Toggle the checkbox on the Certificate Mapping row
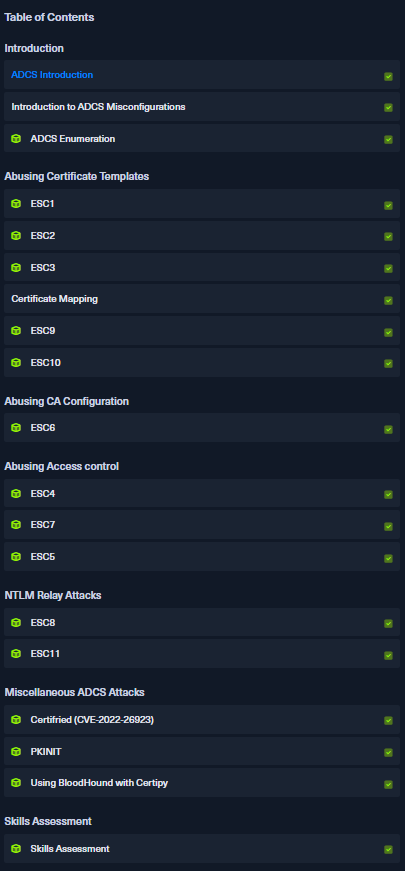The height and width of the screenshot is (871, 405). coord(388,301)
